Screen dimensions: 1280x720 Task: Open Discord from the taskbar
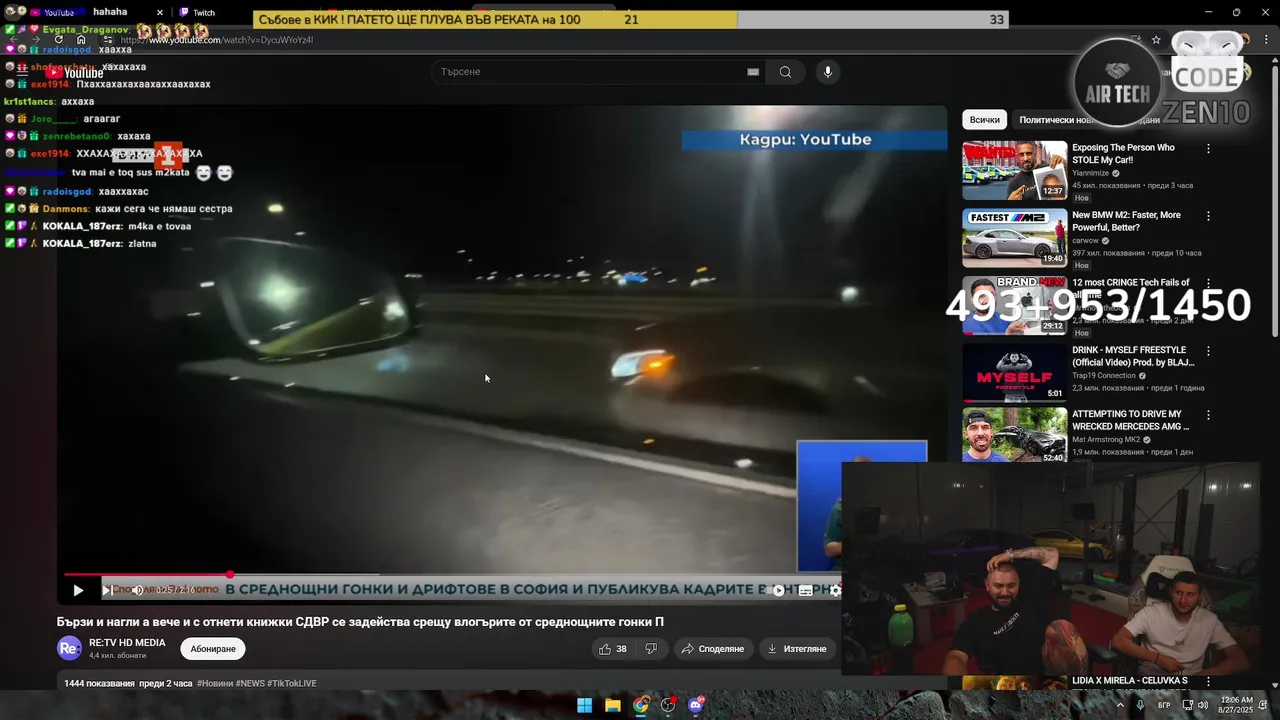(x=696, y=705)
